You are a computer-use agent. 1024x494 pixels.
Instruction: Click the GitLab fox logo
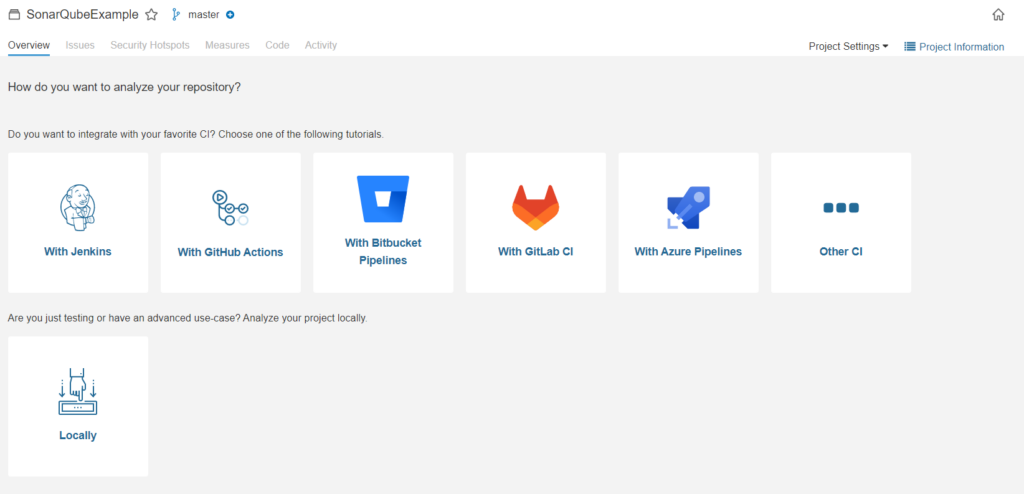click(536, 208)
